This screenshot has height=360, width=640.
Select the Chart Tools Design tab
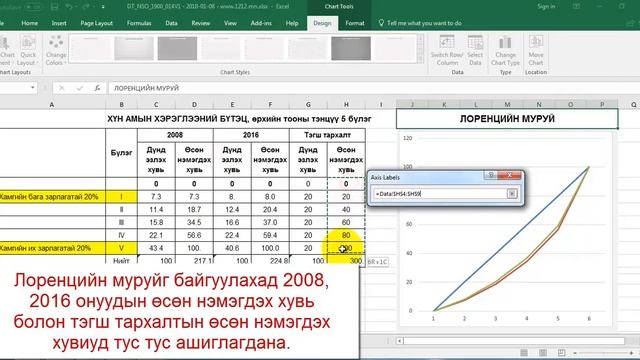322,23
